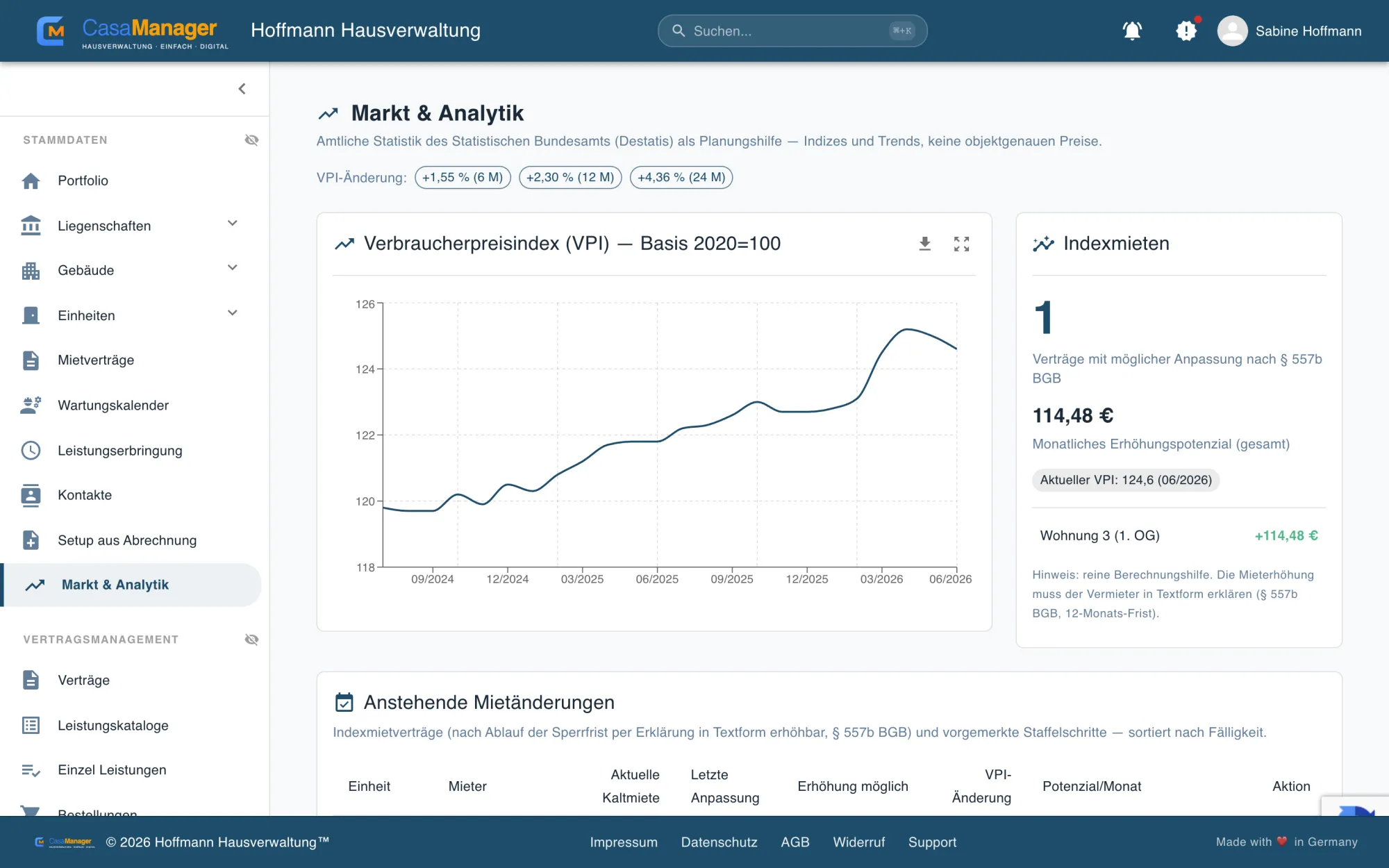Viewport: 1389px width, 868px height.
Task: Click the Einheit column header
Action: click(369, 787)
